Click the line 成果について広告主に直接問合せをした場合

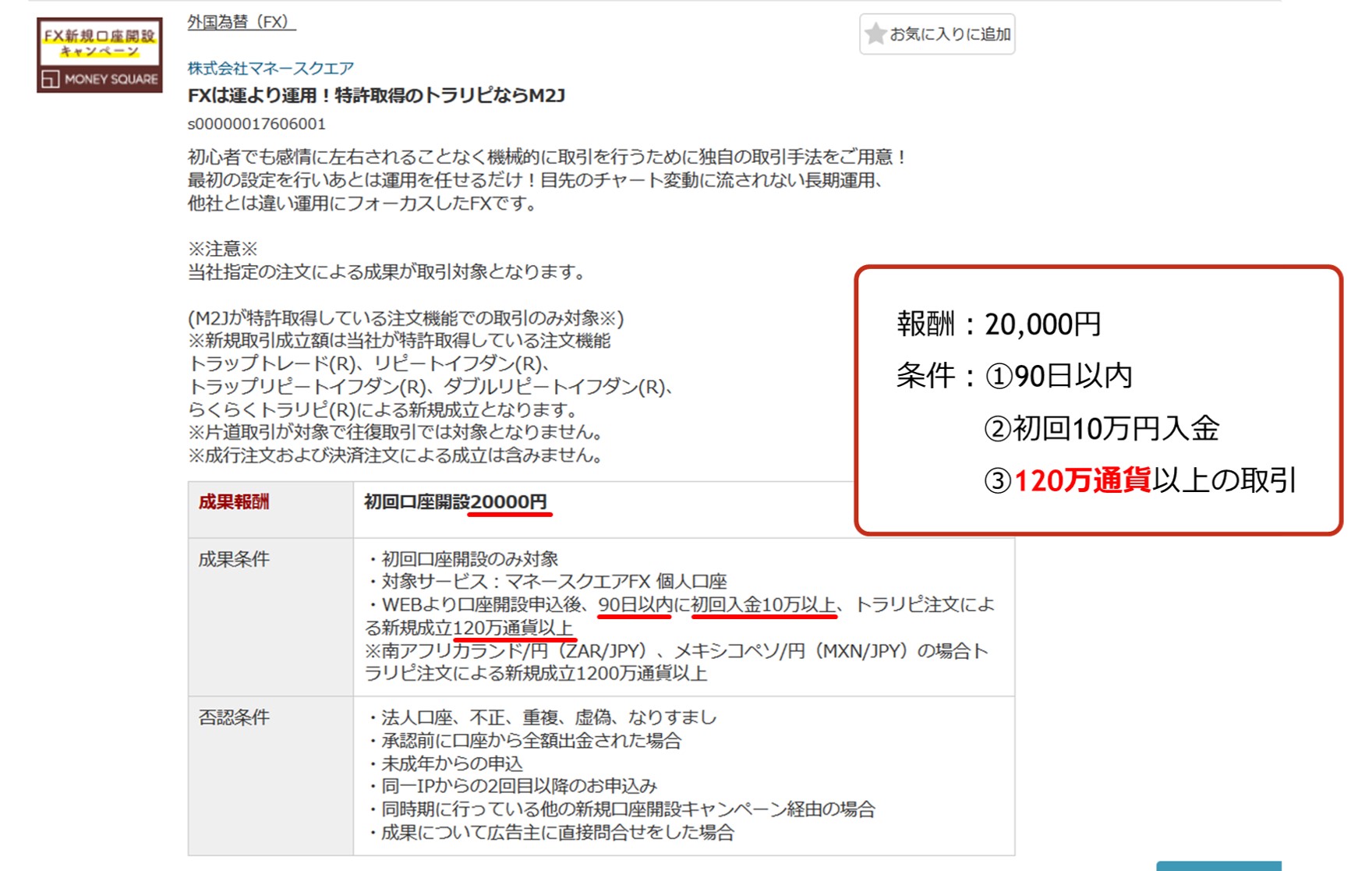click(x=557, y=832)
